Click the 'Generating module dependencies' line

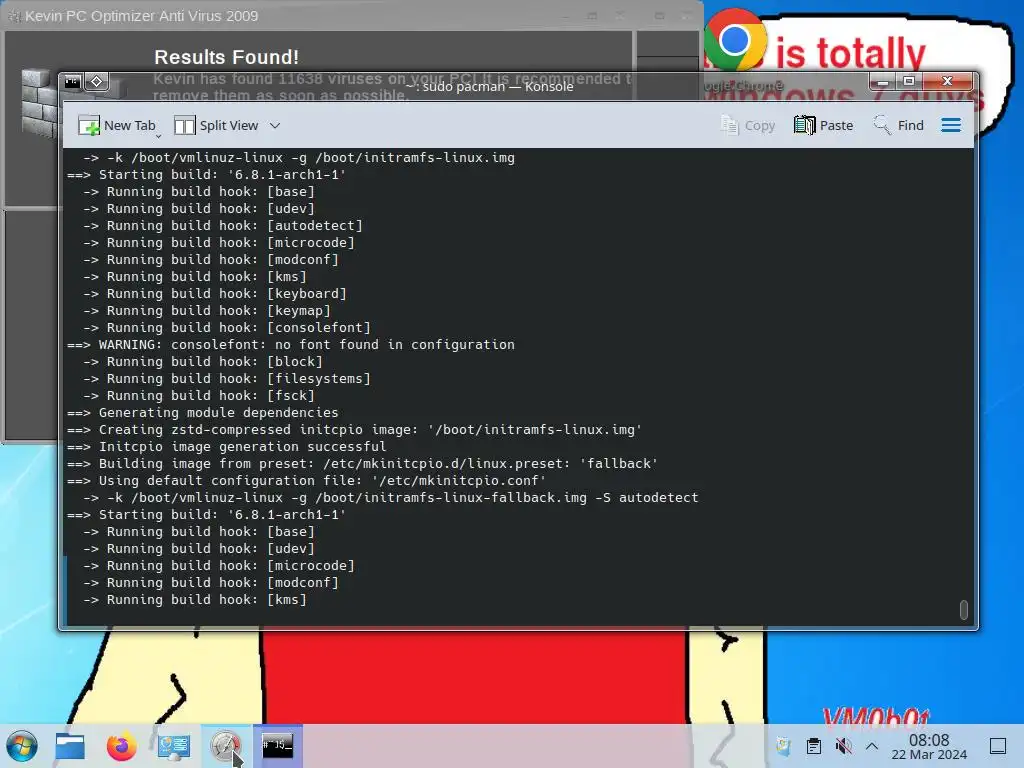click(x=203, y=412)
